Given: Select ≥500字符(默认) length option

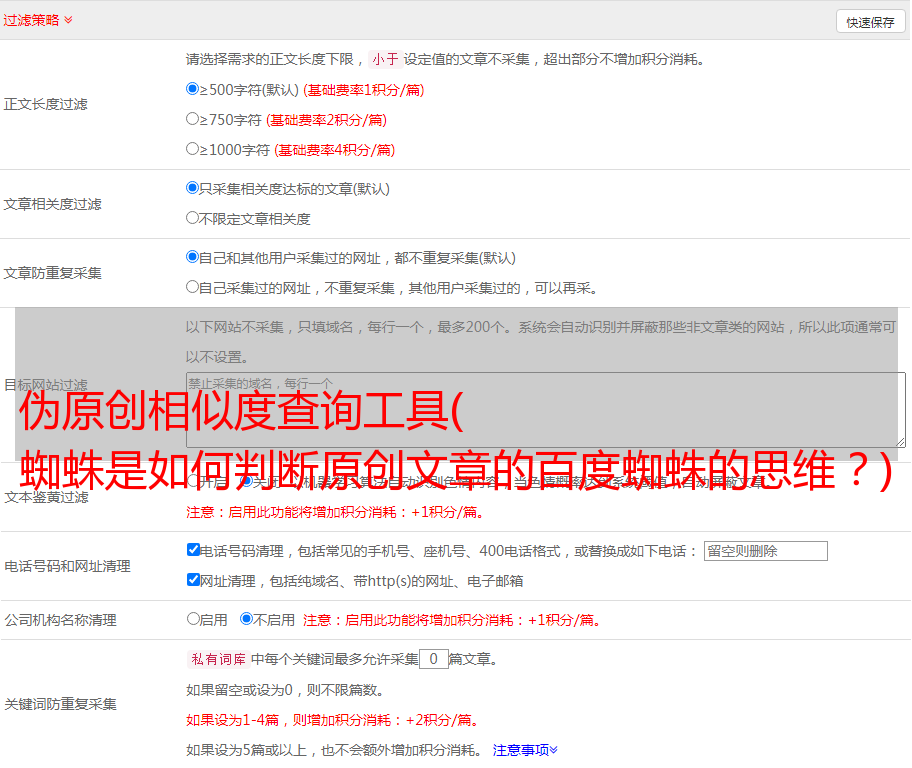Looking at the screenshot, I should click(193, 89).
